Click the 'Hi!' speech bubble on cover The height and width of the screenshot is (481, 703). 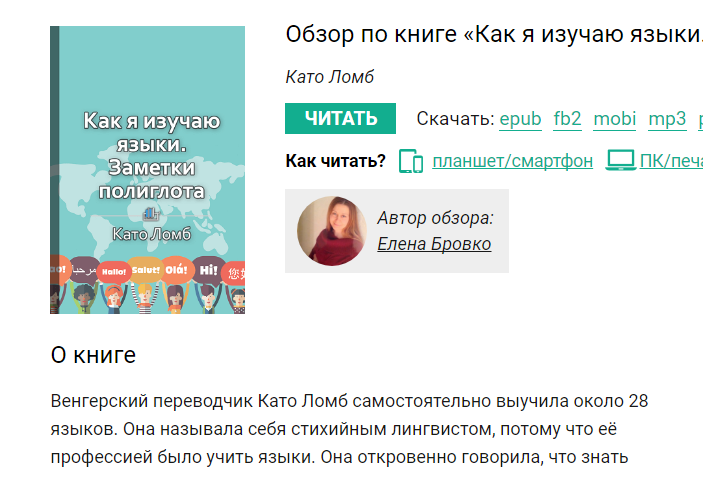pos(208,269)
